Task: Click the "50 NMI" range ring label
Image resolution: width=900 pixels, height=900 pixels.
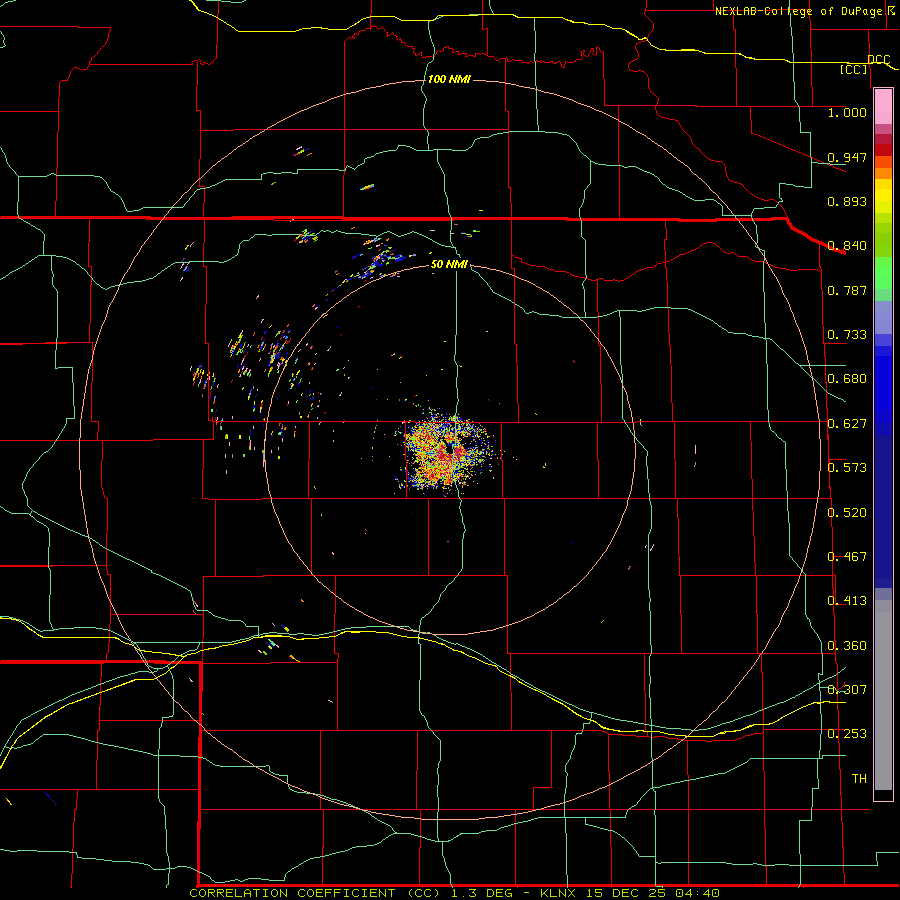Action: click(449, 264)
